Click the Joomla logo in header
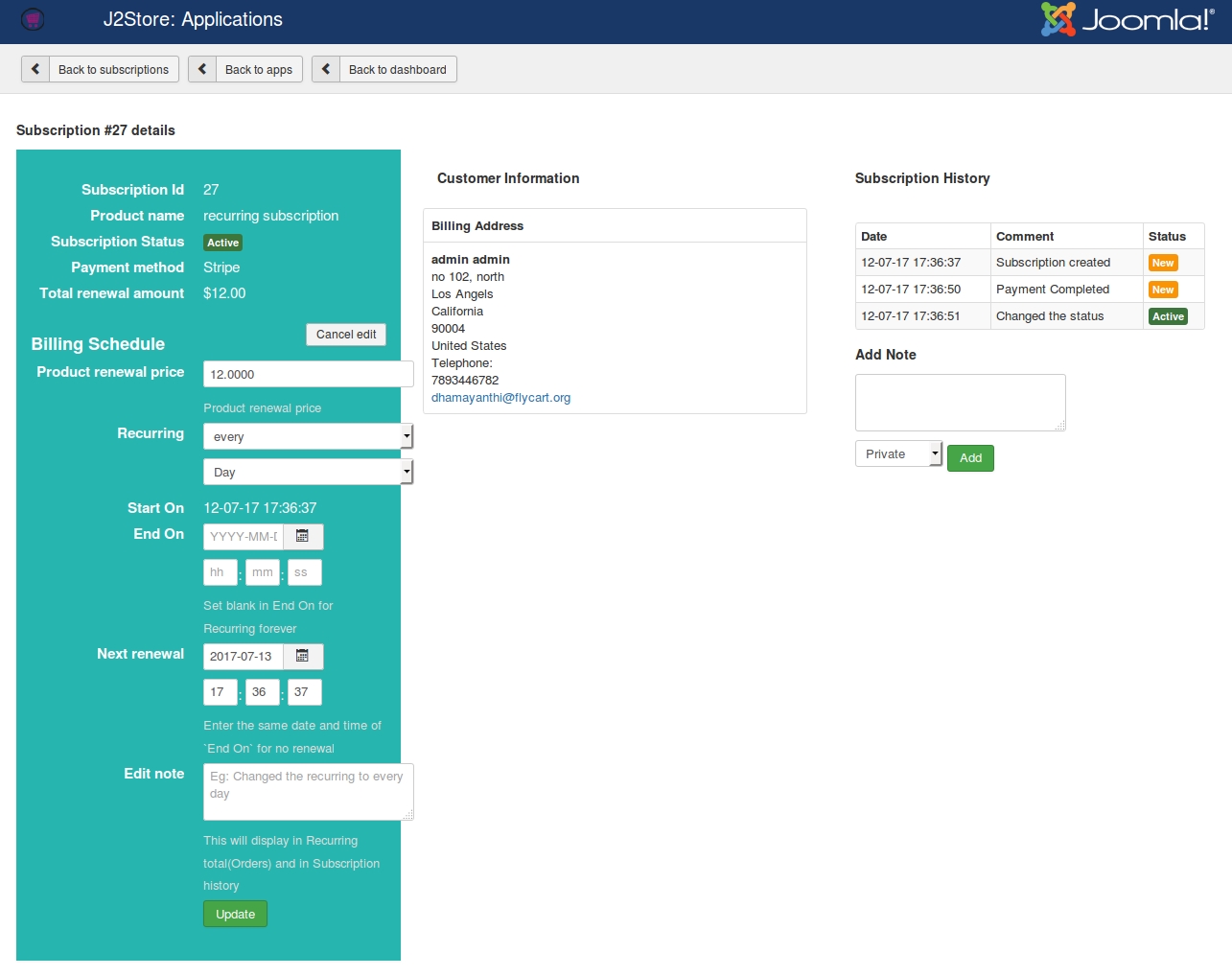1232x976 pixels. coord(1127,19)
